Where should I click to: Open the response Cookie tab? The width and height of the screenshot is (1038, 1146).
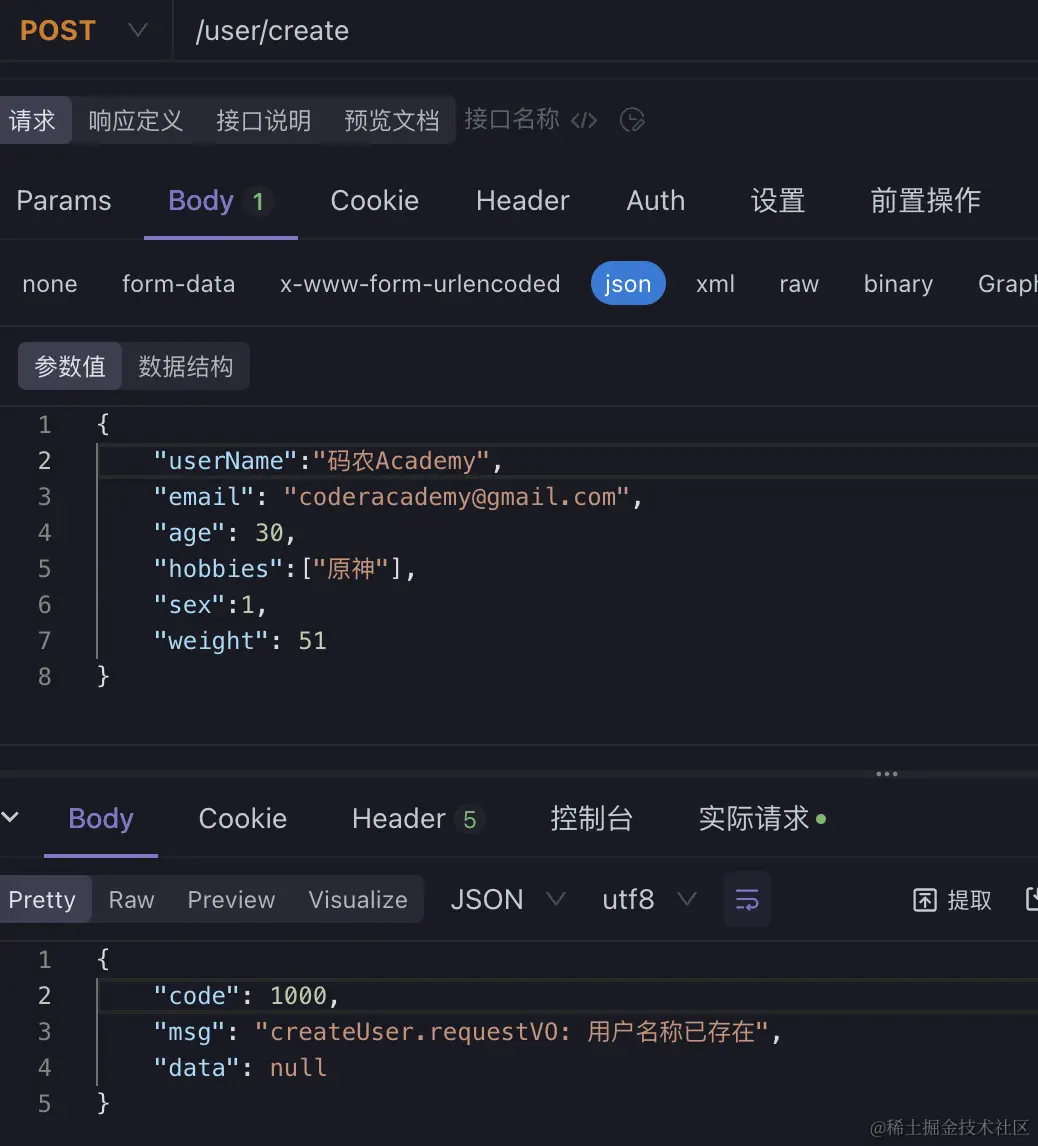tap(243, 819)
